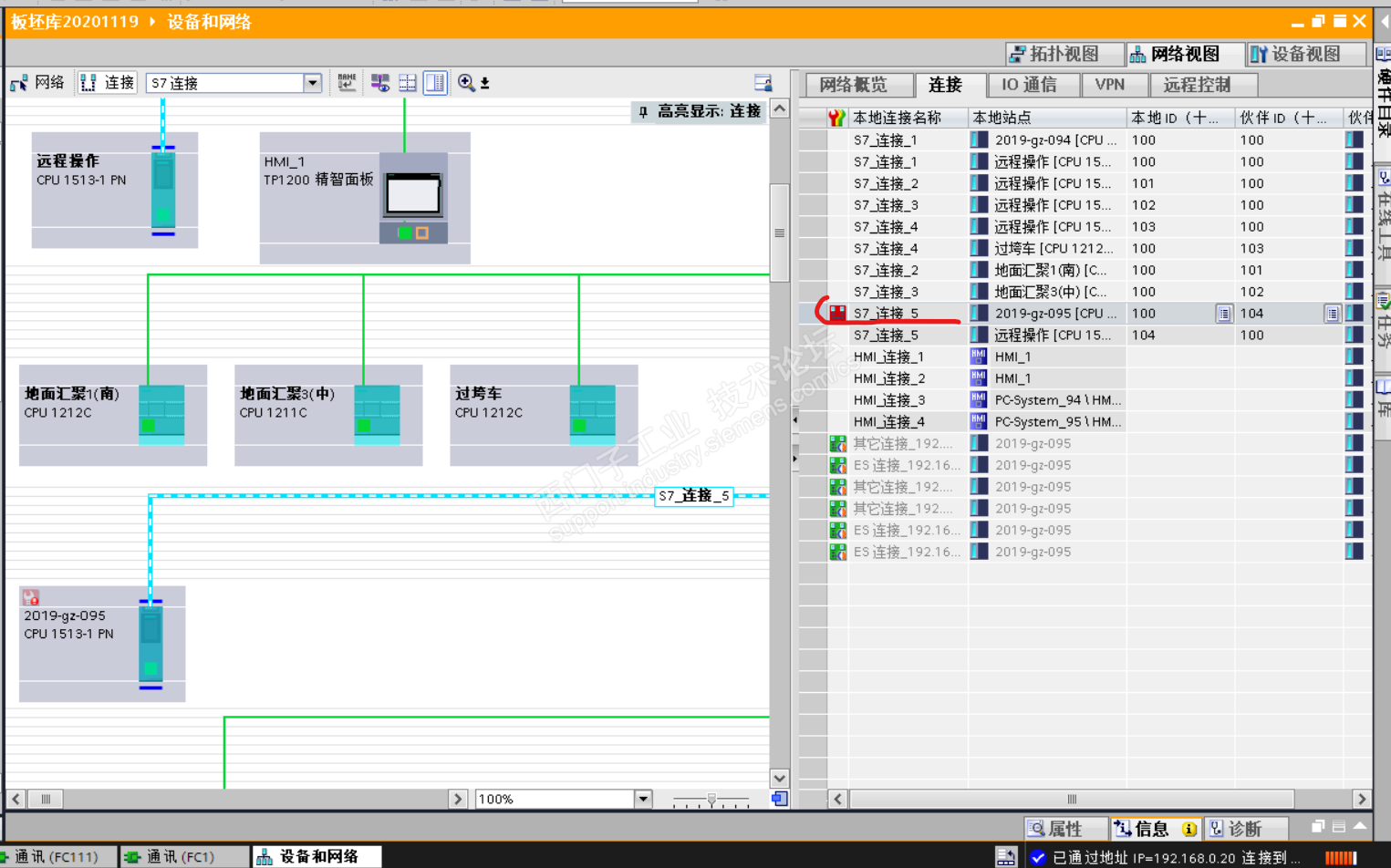This screenshot has height=868, width=1391.
Task: Open the 诊断 diagnostics inspector tab
Action: [x=1244, y=829]
